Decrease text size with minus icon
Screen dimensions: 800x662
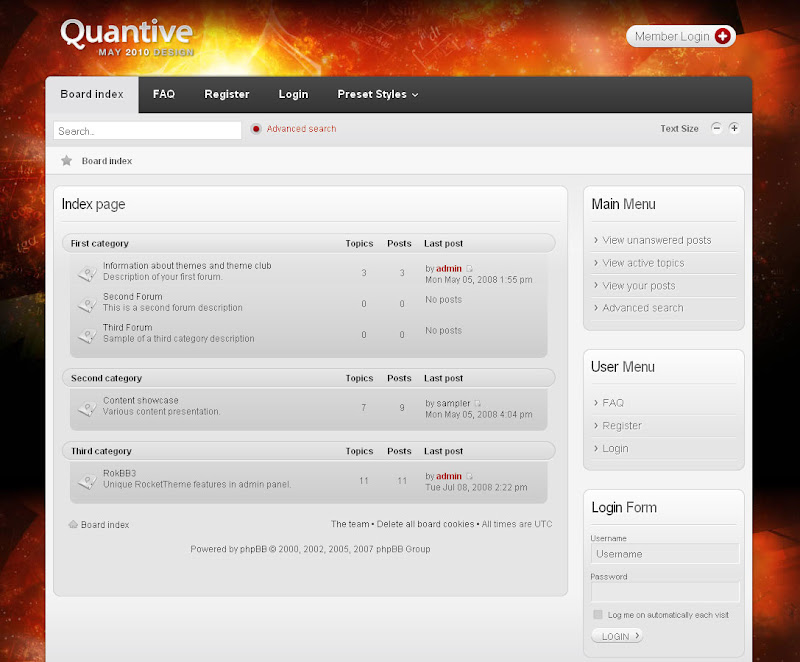[716, 128]
